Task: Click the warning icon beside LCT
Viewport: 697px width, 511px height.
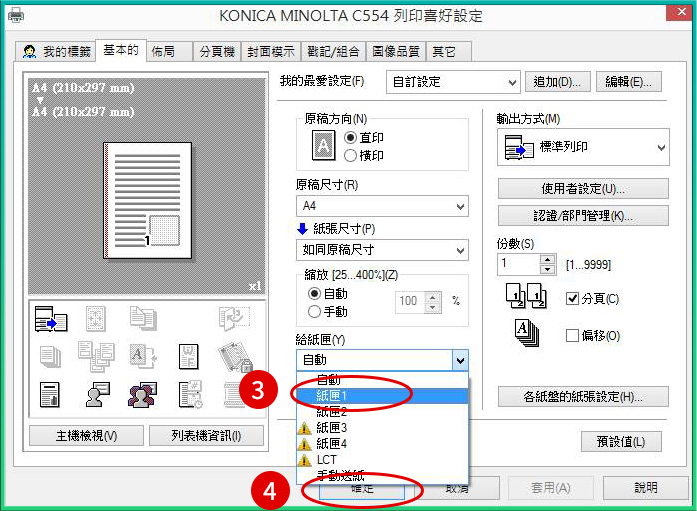Action: click(x=304, y=460)
